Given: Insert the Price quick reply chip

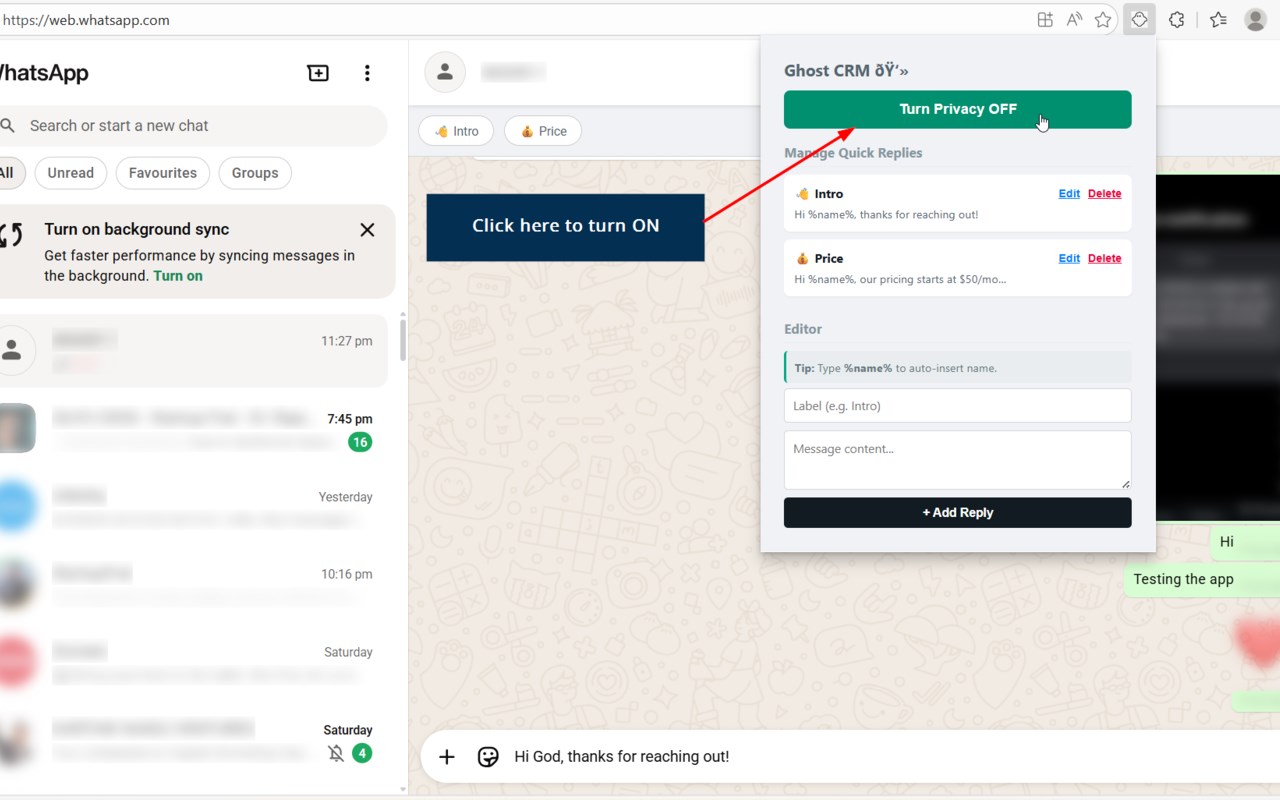Looking at the screenshot, I should (x=543, y=131).
